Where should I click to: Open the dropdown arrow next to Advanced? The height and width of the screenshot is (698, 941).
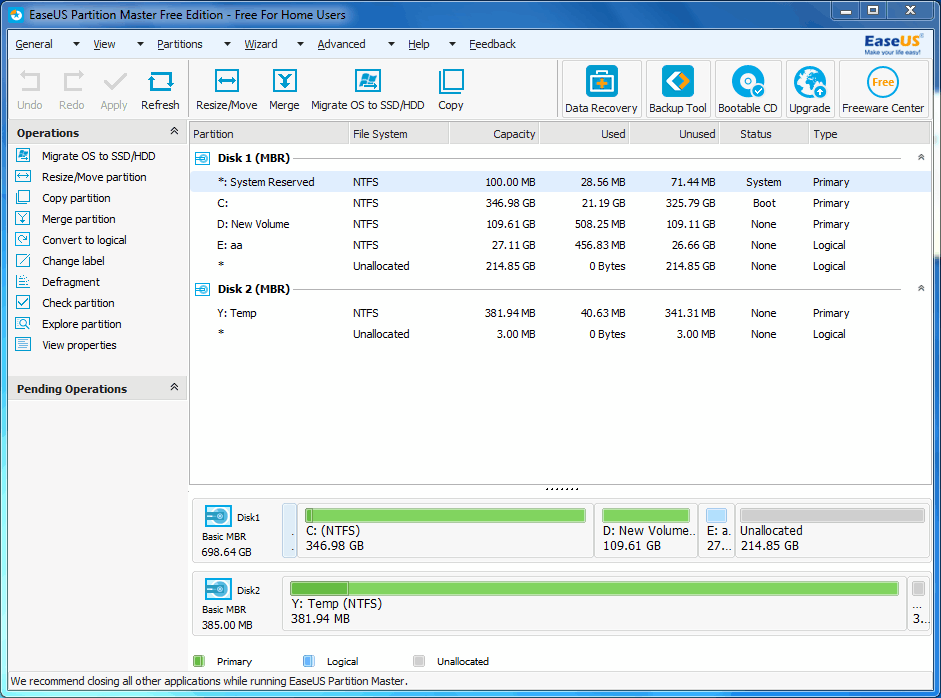391,44
